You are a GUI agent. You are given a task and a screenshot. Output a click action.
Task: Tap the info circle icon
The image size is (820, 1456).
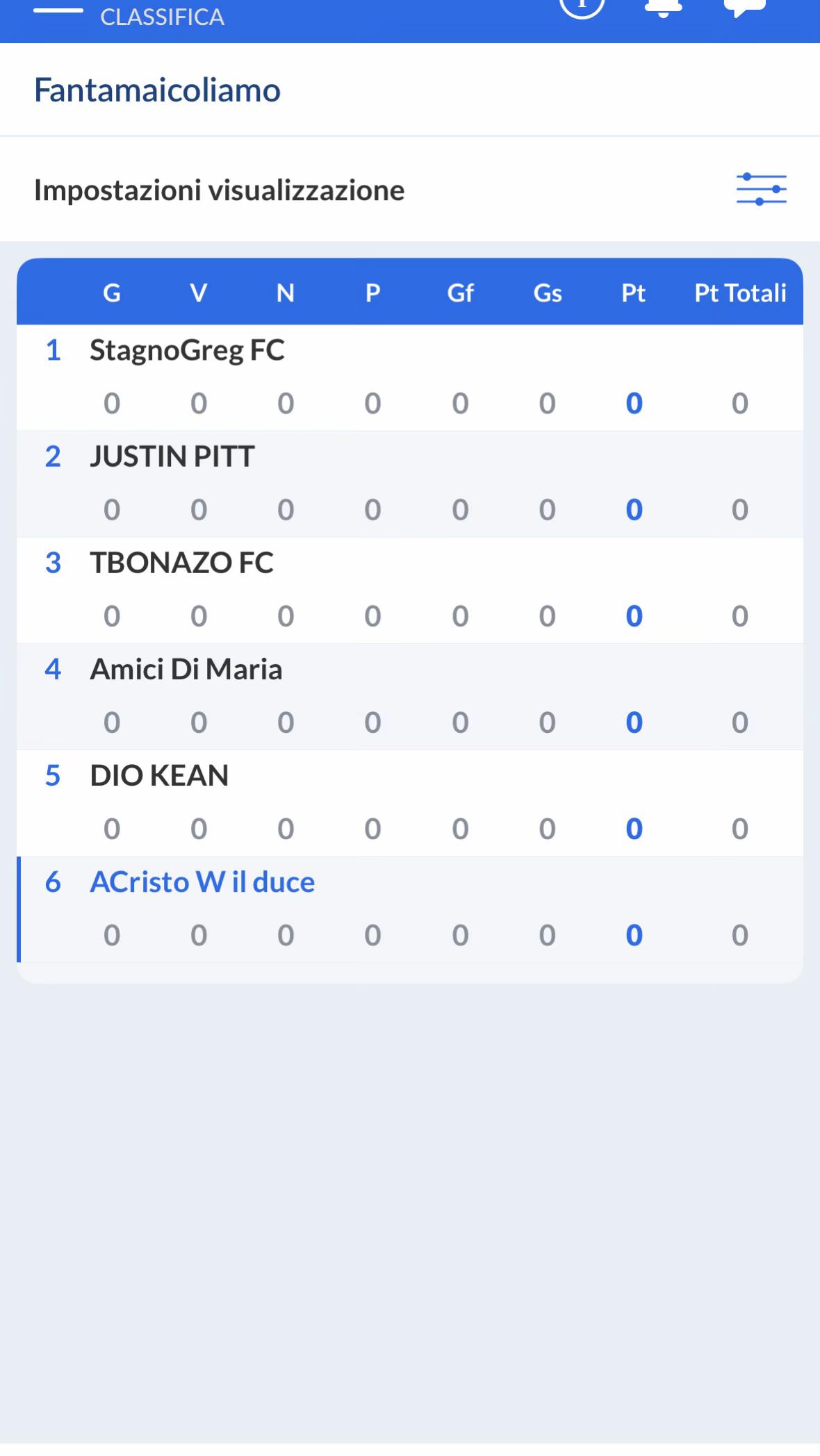coord(582,7)
